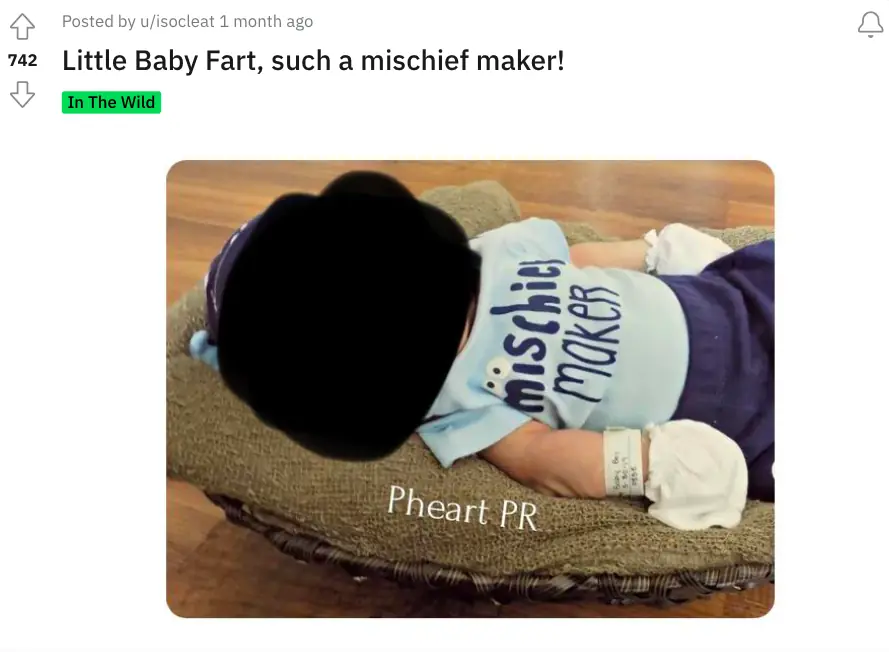The width and height of the screenshot is (889, 652).
Task: Open the u/isocleat user profile
Action: pyautogui.click(x=177, y=22)
